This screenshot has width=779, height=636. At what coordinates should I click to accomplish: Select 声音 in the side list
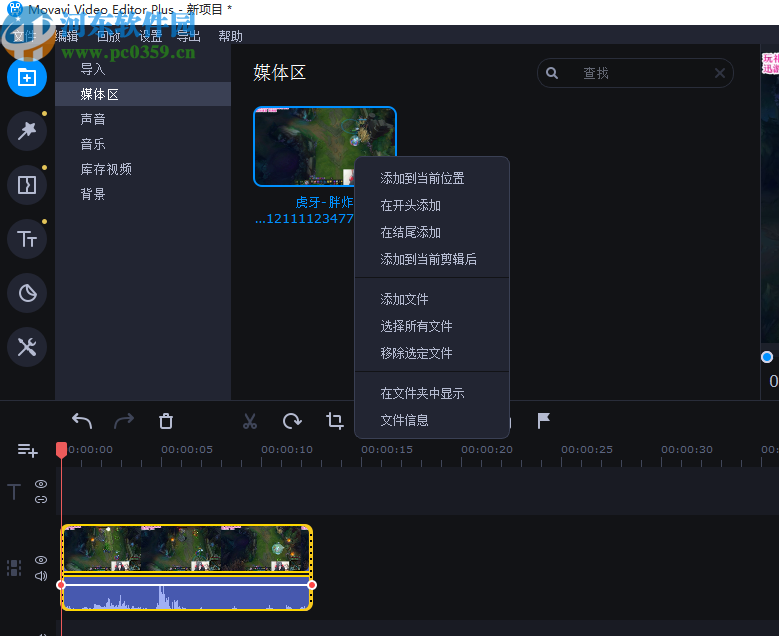click(x=143, y=119)
